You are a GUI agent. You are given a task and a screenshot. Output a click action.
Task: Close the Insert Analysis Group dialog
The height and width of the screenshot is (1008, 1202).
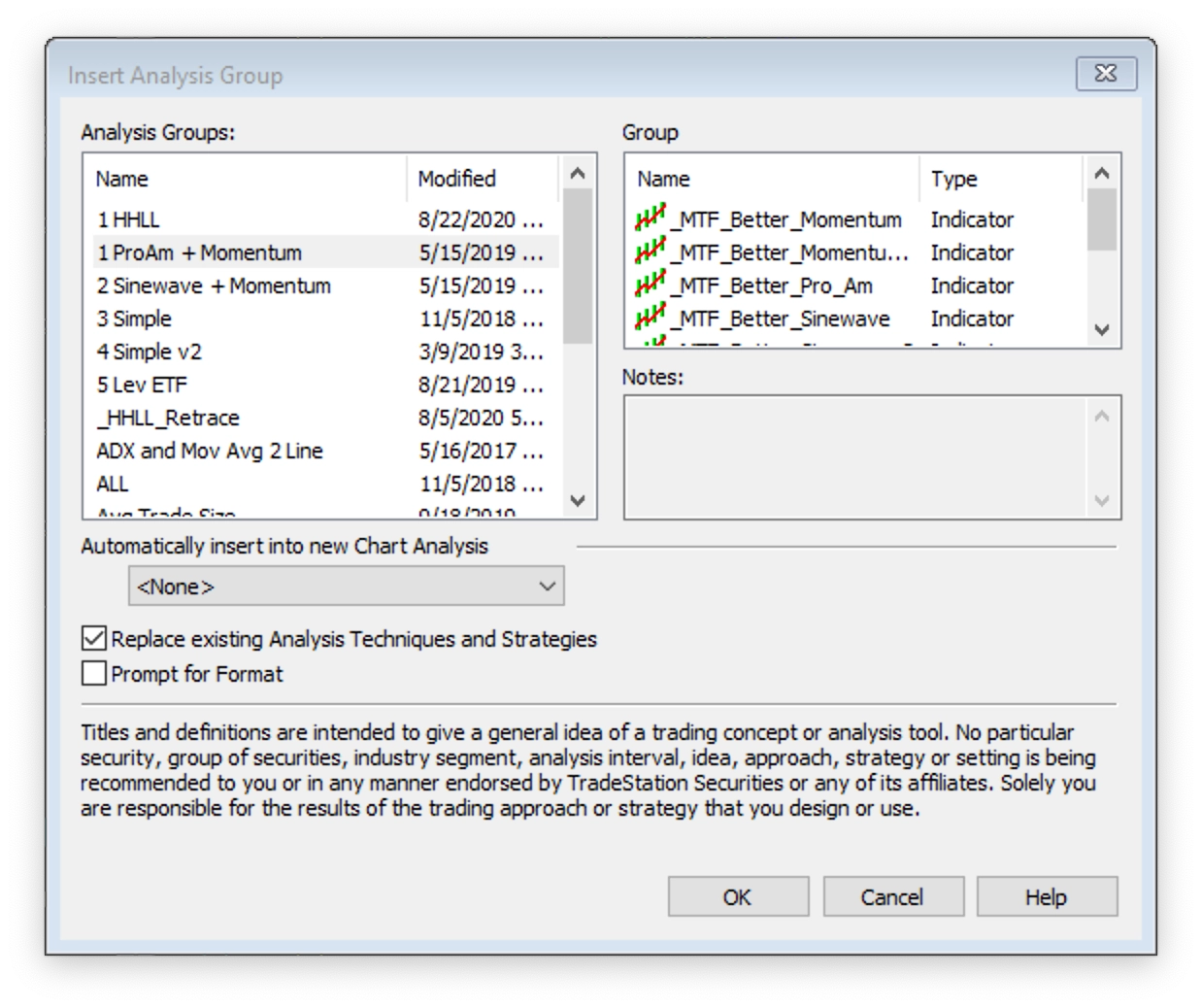[x=1106, y=74]
